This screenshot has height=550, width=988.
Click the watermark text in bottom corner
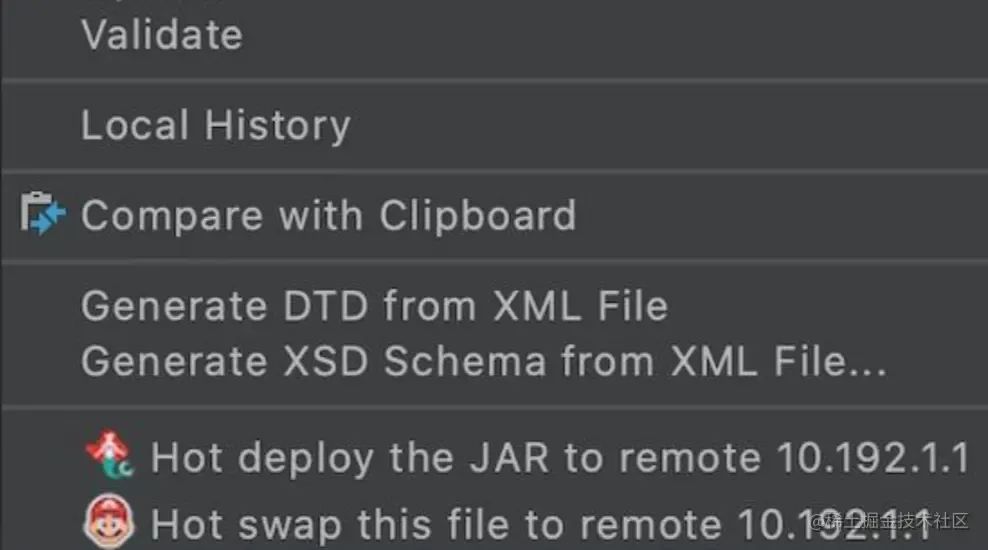[889, 521]
